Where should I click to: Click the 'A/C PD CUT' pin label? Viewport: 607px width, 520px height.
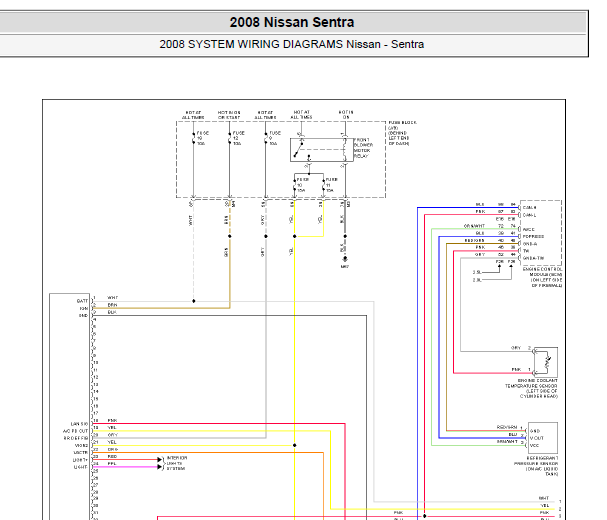75,431
